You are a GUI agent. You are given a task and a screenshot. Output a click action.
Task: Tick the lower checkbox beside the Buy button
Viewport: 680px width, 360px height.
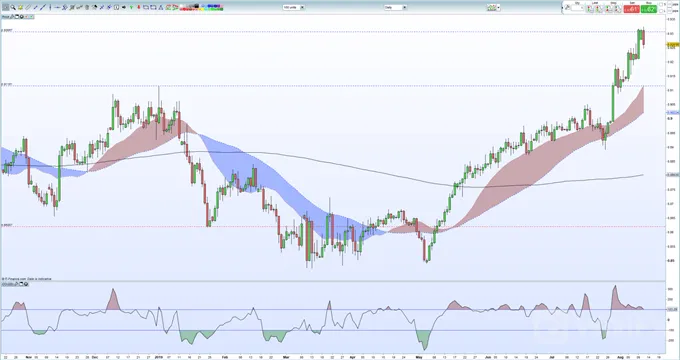point(661,11)
